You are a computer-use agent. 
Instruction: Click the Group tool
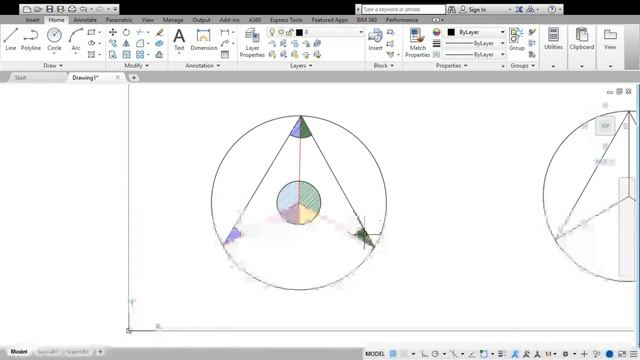516,40
